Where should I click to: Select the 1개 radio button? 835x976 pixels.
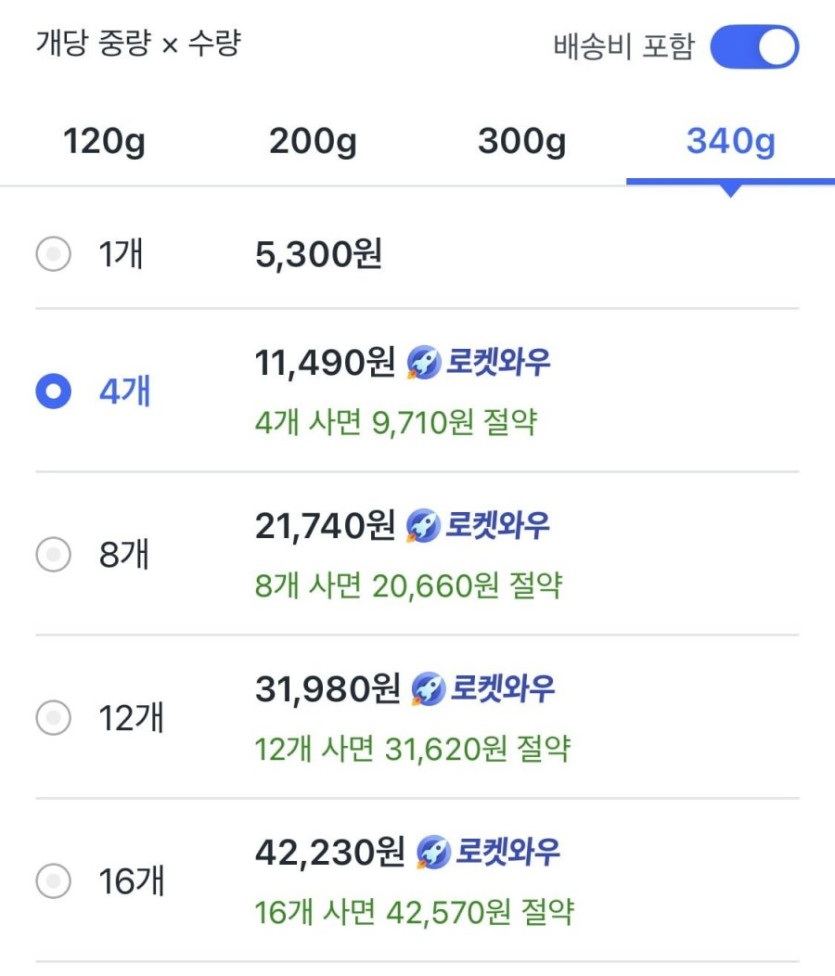coord(53,255)
